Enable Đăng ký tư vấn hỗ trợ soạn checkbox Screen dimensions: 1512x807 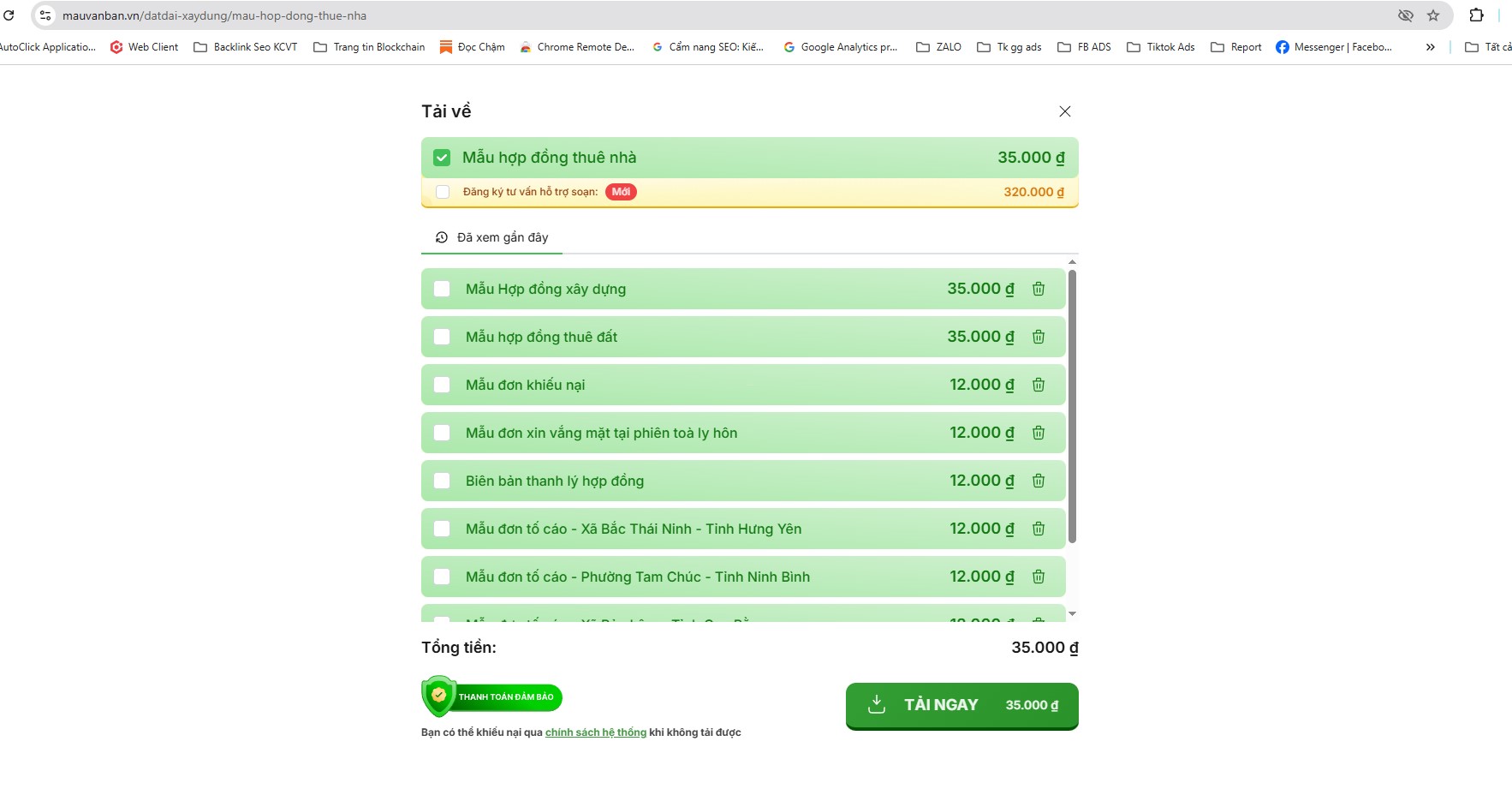click(443, 192)
